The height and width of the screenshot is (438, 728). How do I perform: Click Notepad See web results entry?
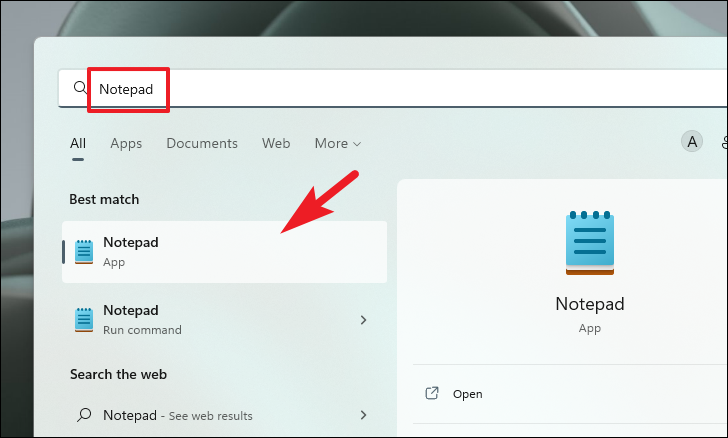point(225,415)
